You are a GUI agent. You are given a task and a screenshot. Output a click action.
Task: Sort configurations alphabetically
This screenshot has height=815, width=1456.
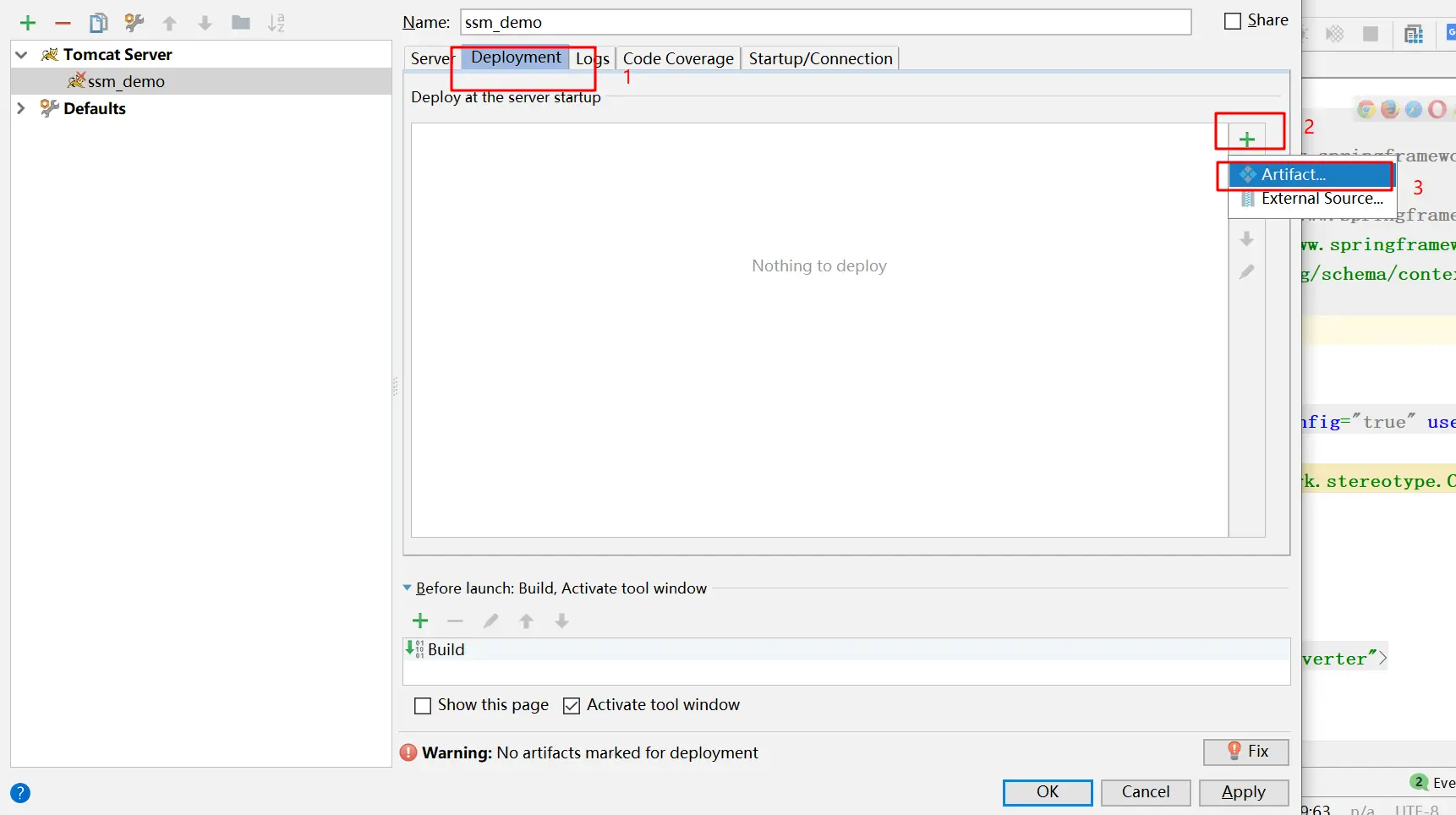(276, 23)
